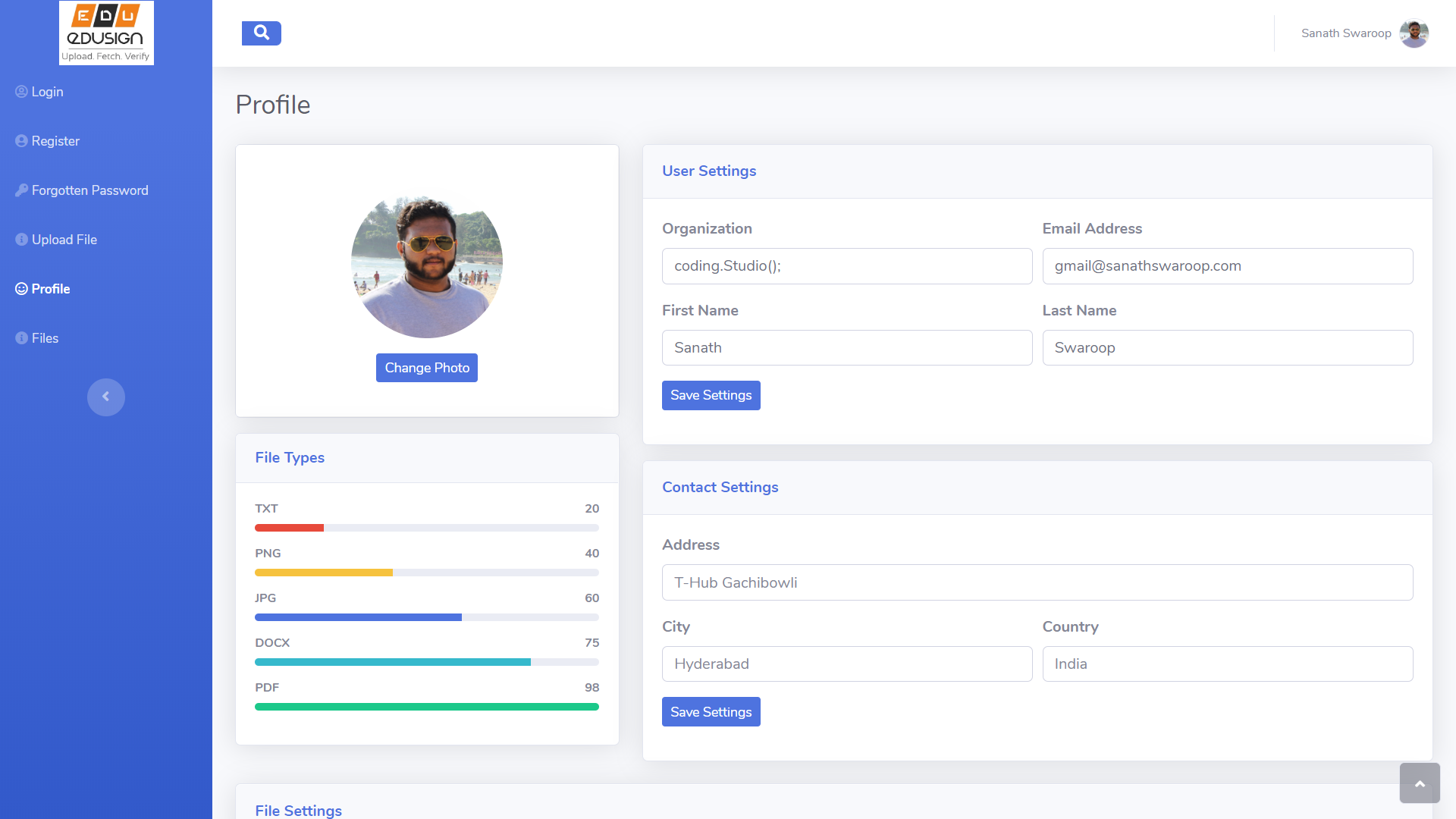The height and width of the screenshot is (819, 1456).
Task: Go to Forgotten Password page
Action: point(89,190)
